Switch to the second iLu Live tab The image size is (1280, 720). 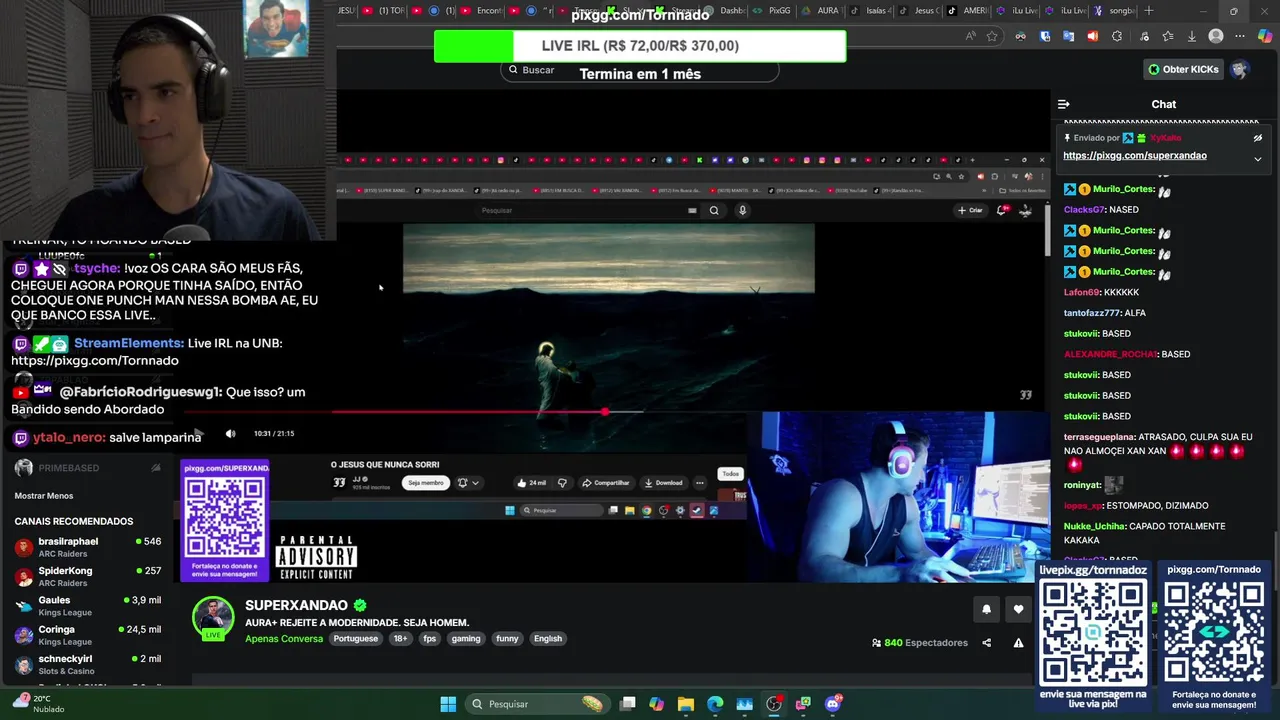click(1064, 11)
